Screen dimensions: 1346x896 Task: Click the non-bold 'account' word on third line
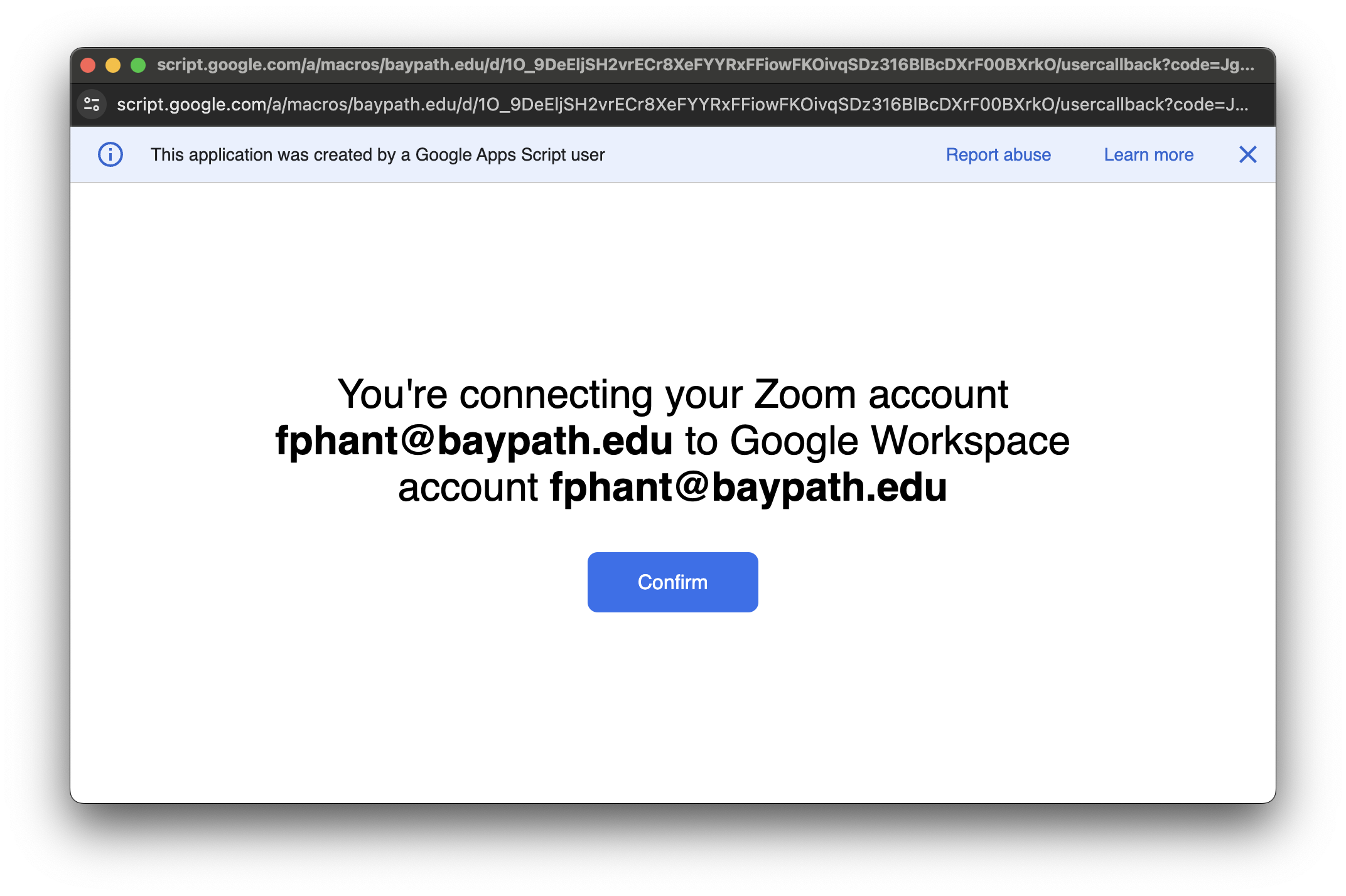click(468, 487)
